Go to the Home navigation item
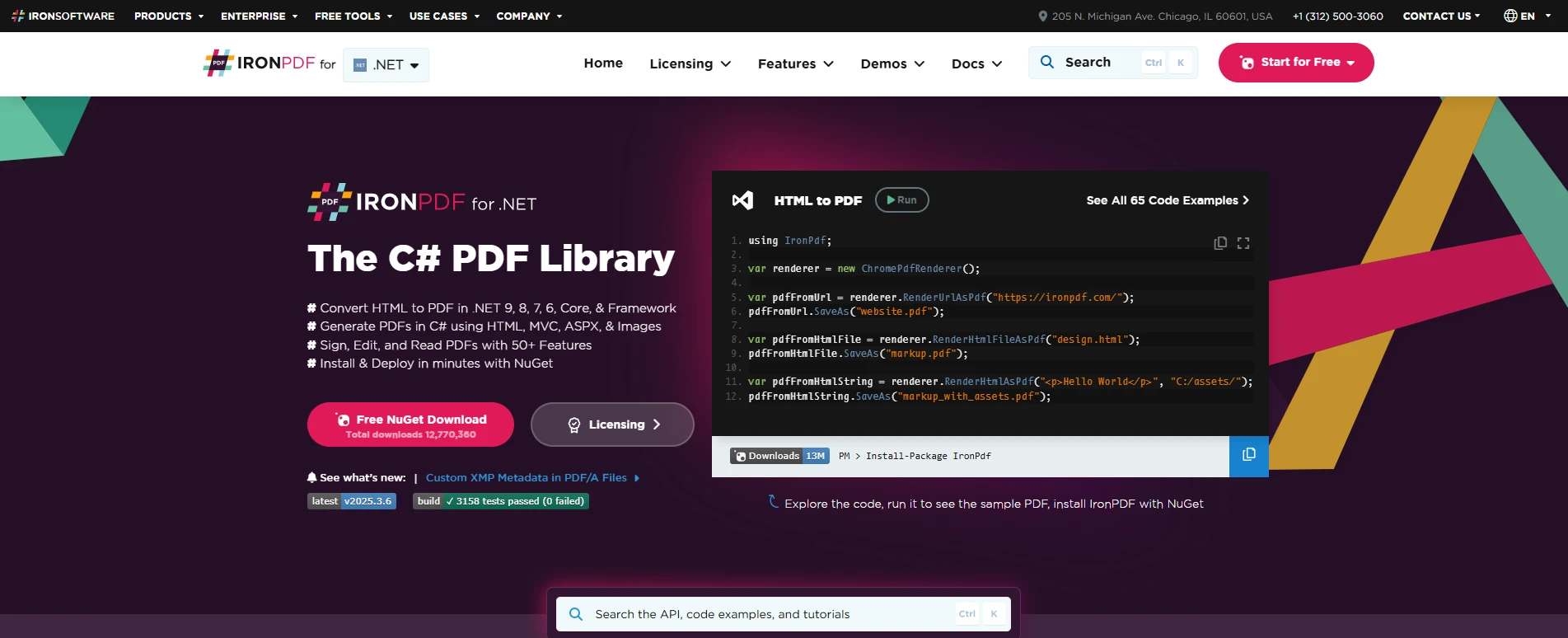1568x638 pixels. (603, 63)
